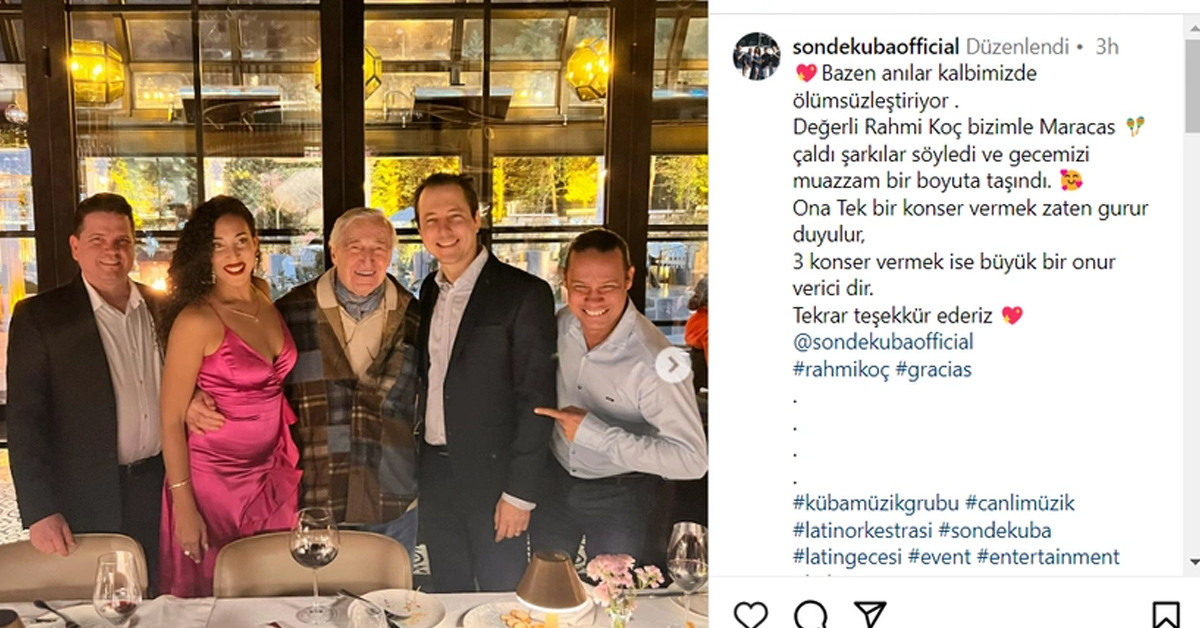This screenshot has height=628, width=1200.
Task: Like the post with heart icon
Action: [750, 613]
